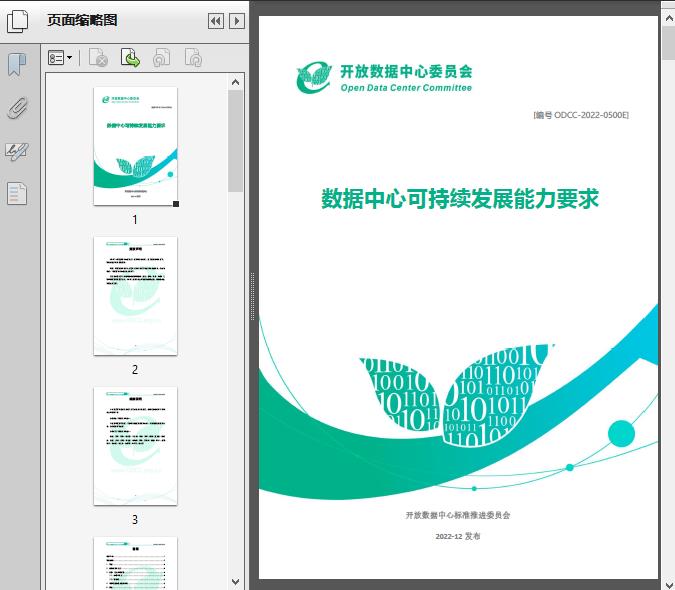Screen dimensions: 675x590
Task: Select page 3 thumbnail
Action: click(x=135, y=446)
